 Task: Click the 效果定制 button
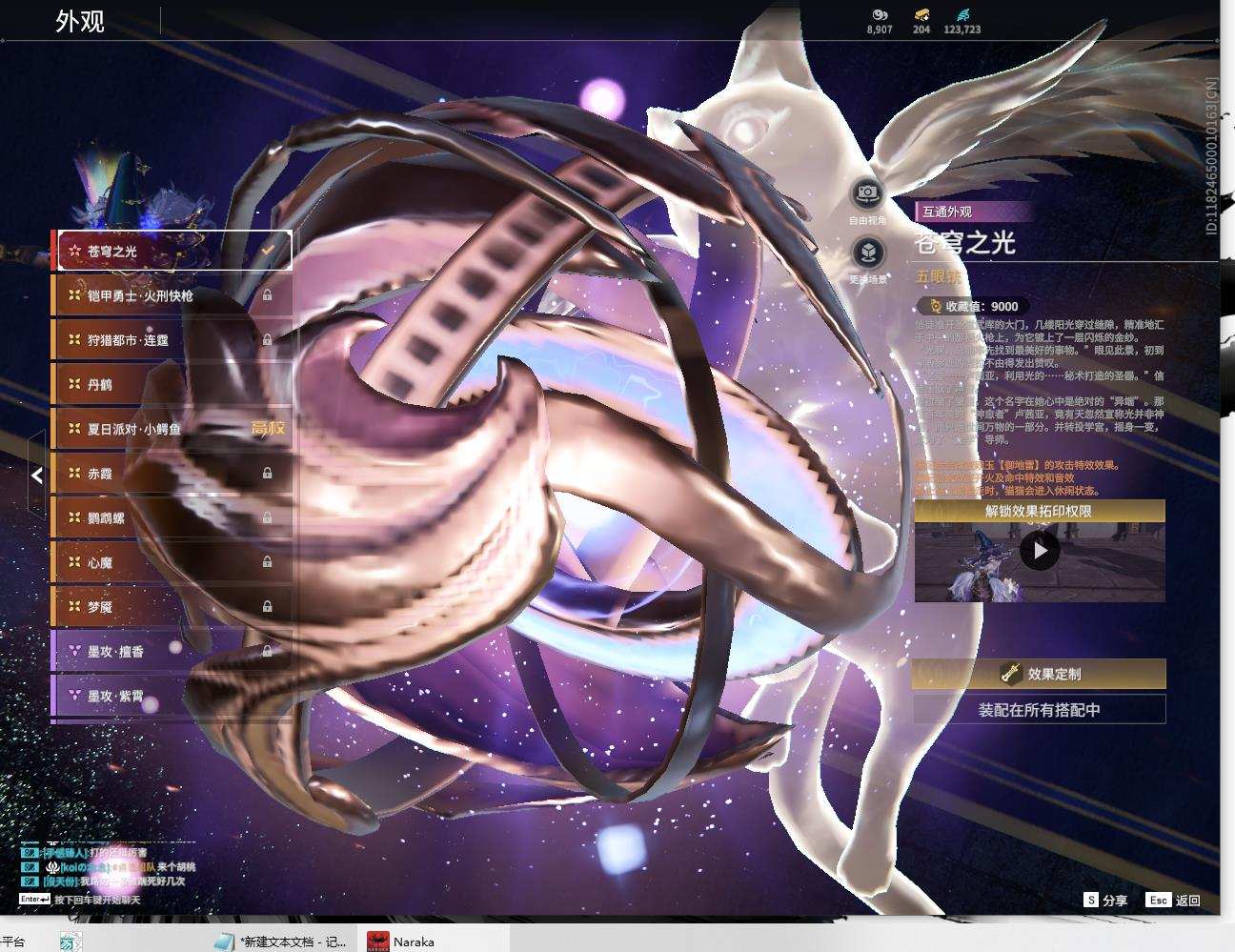(1040, 674)
